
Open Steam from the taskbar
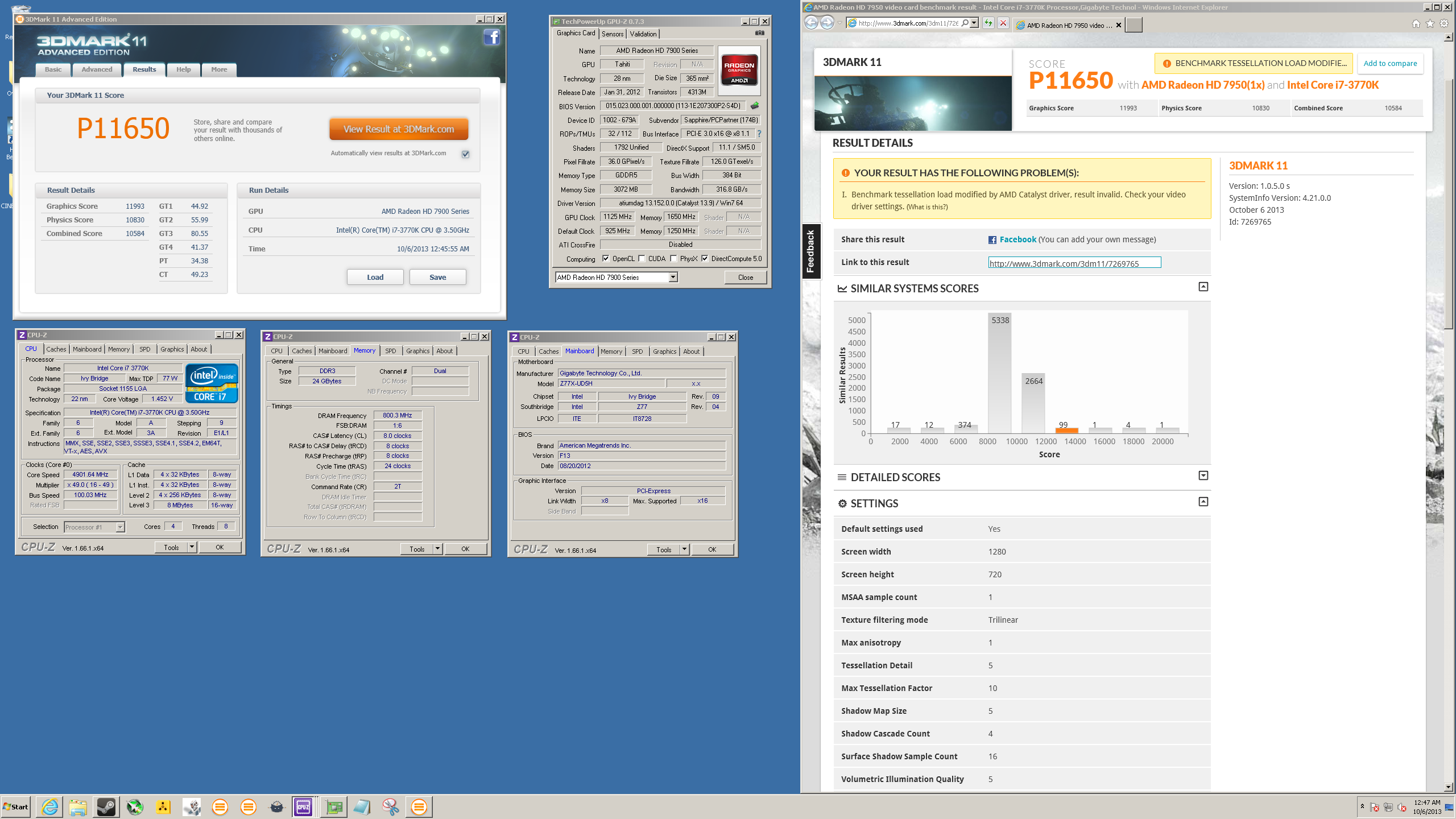tap(106, 807)
